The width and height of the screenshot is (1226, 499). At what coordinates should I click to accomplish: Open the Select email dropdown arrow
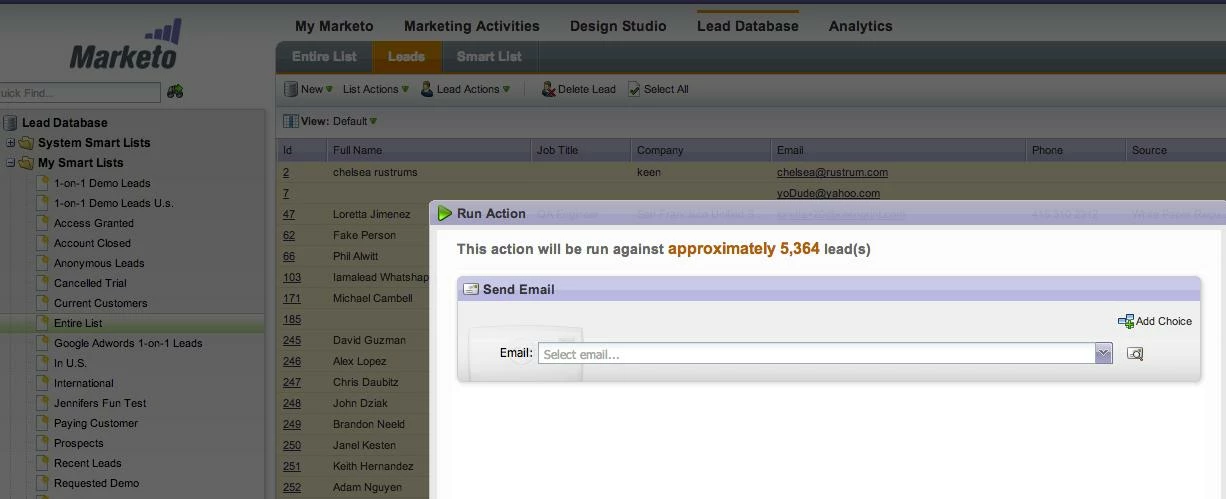tap(1103, 354)
